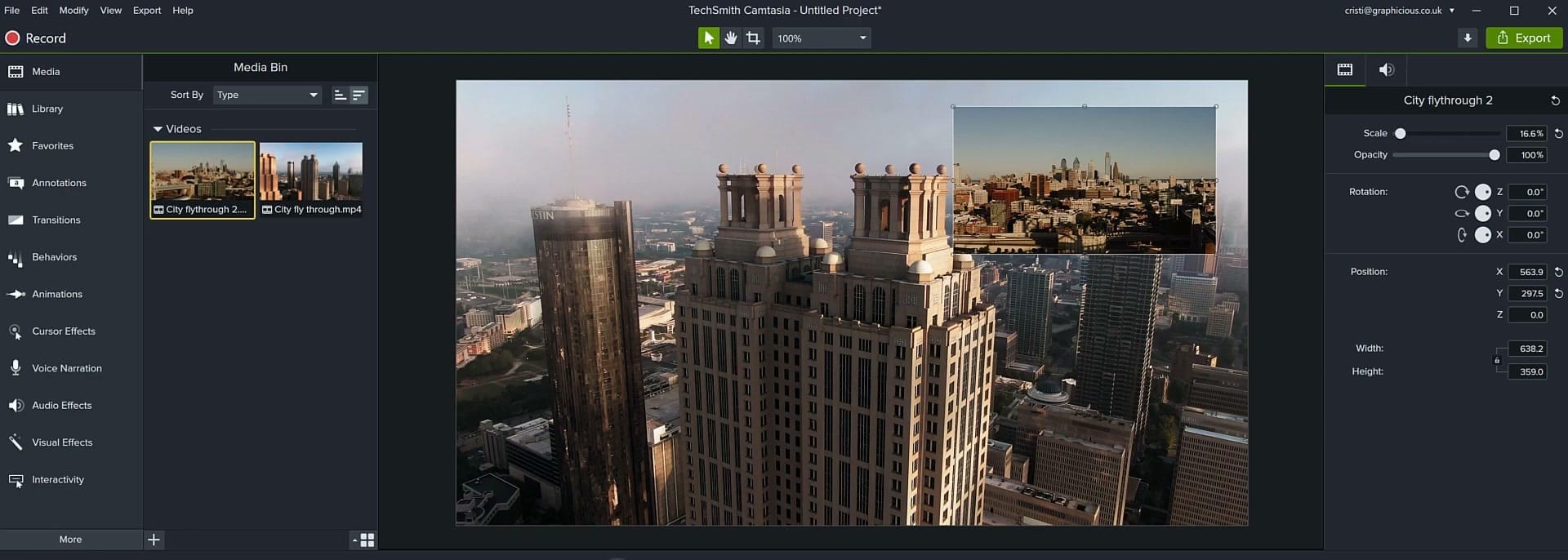The image size is (1568, 560).
Task: Click the Position Y field 297.5
Action: point(1526,293)
